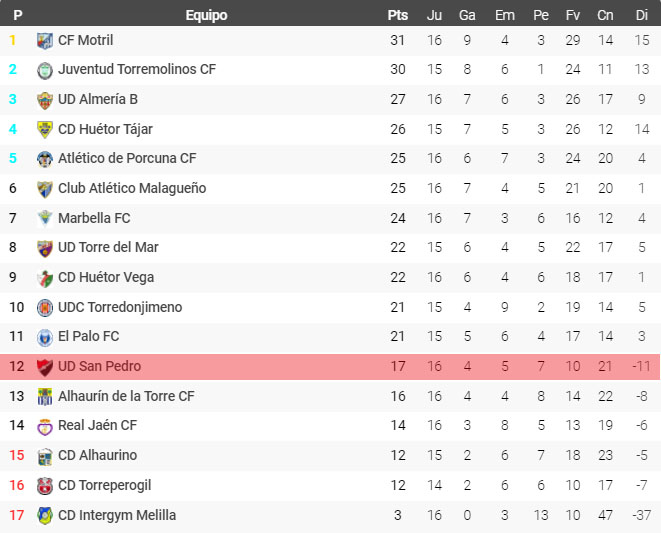
Task: Select the Alhaurín de la Torre CF name
Action: [126, 396]
